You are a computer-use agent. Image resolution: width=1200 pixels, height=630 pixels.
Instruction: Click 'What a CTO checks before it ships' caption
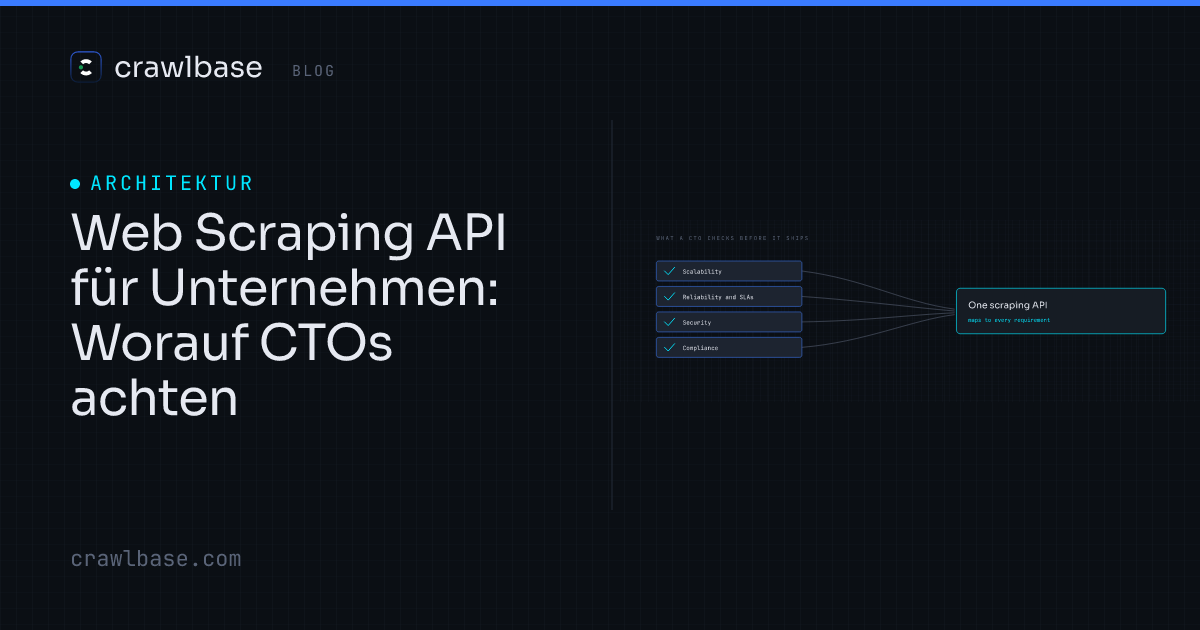pyautogui.click(x=732, y=238)
